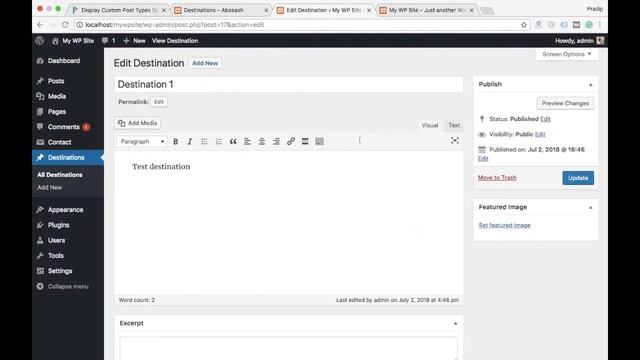The width and height of the screenshot is (640, 360).
Task: Click the browser back arrow
Action: click(40, 25)
